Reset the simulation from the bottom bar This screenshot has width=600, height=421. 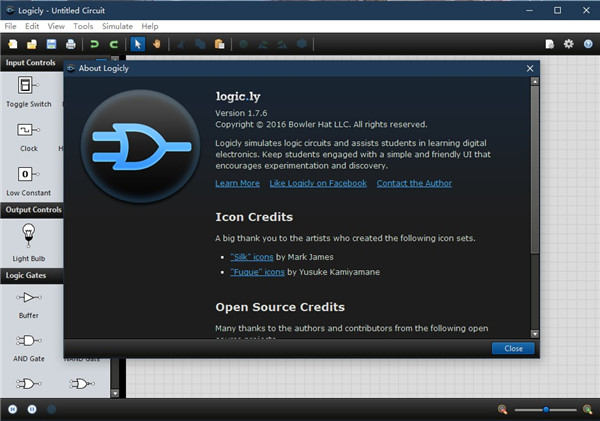(13, 410)
